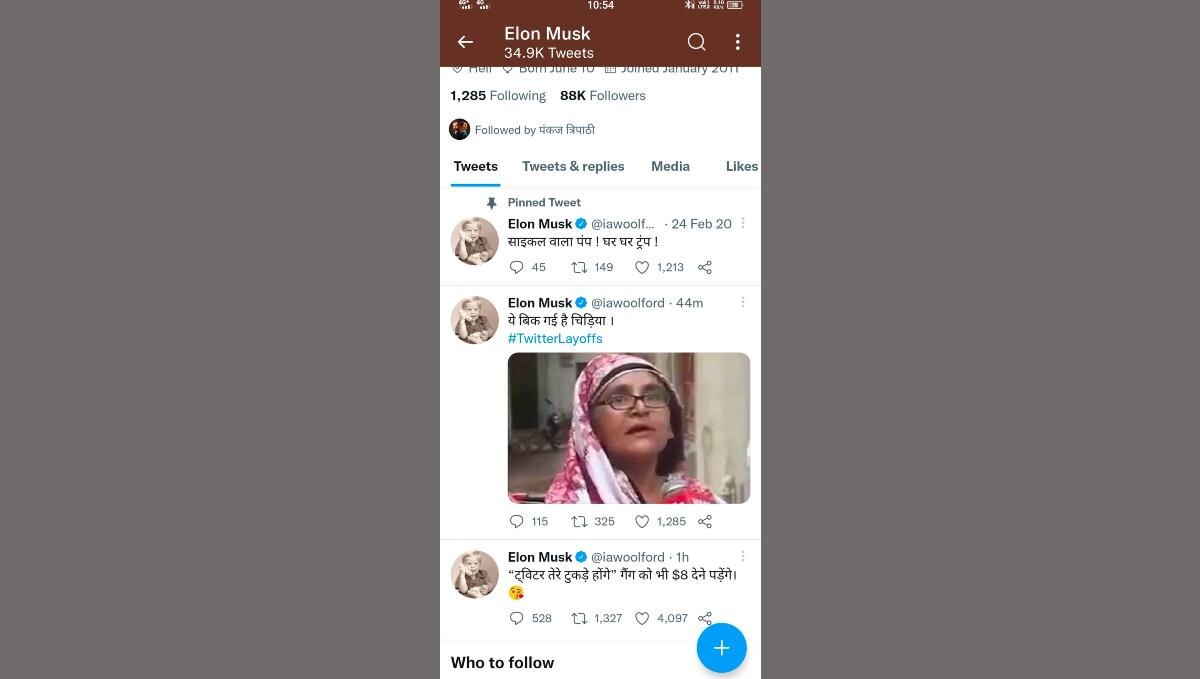Open the Media tab
The height and width of the screenshot is (679, 1200).
tap(670, 166)
